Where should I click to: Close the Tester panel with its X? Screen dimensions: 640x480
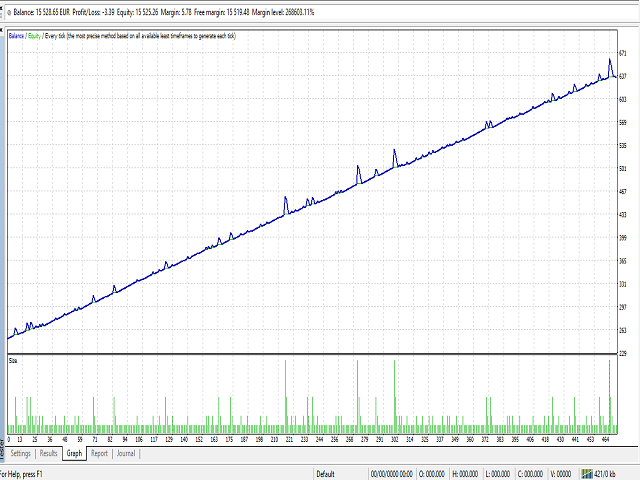pyautogui.click(x=1, y=29)
